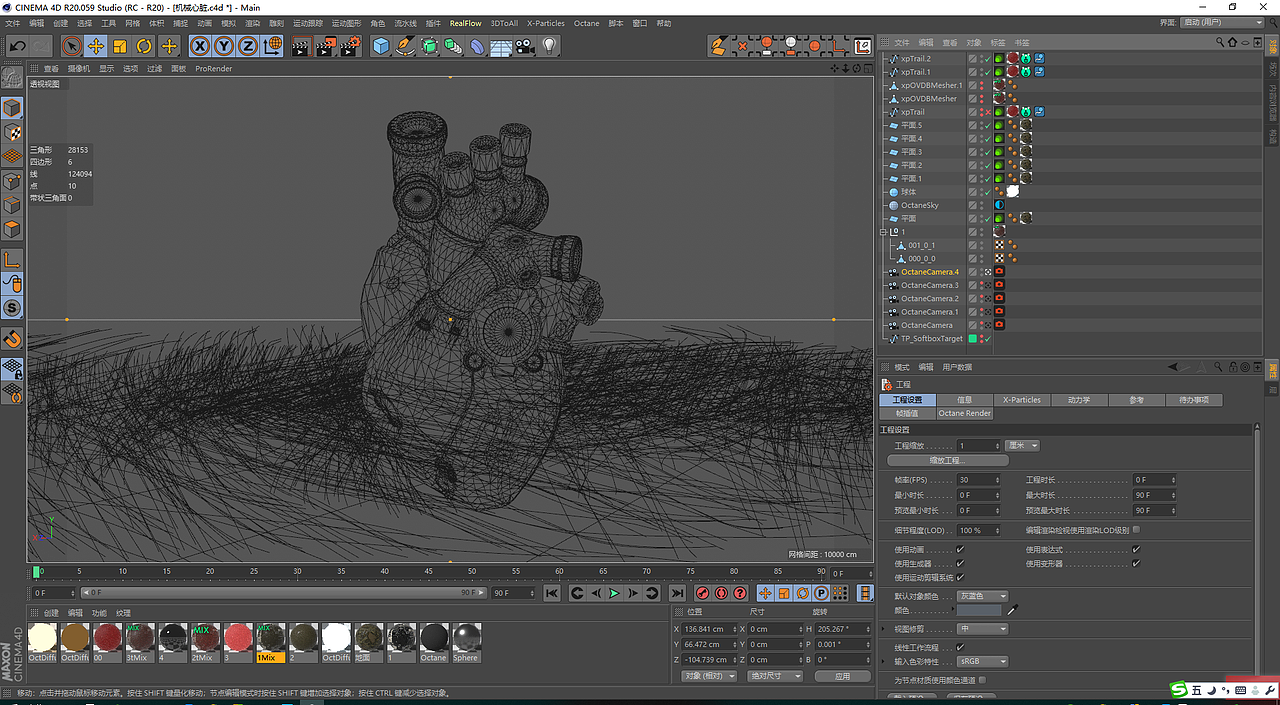Open the subdivision surface generator icon
Viewport: 1280px width, 705px height.
click(x=429, y=46)
